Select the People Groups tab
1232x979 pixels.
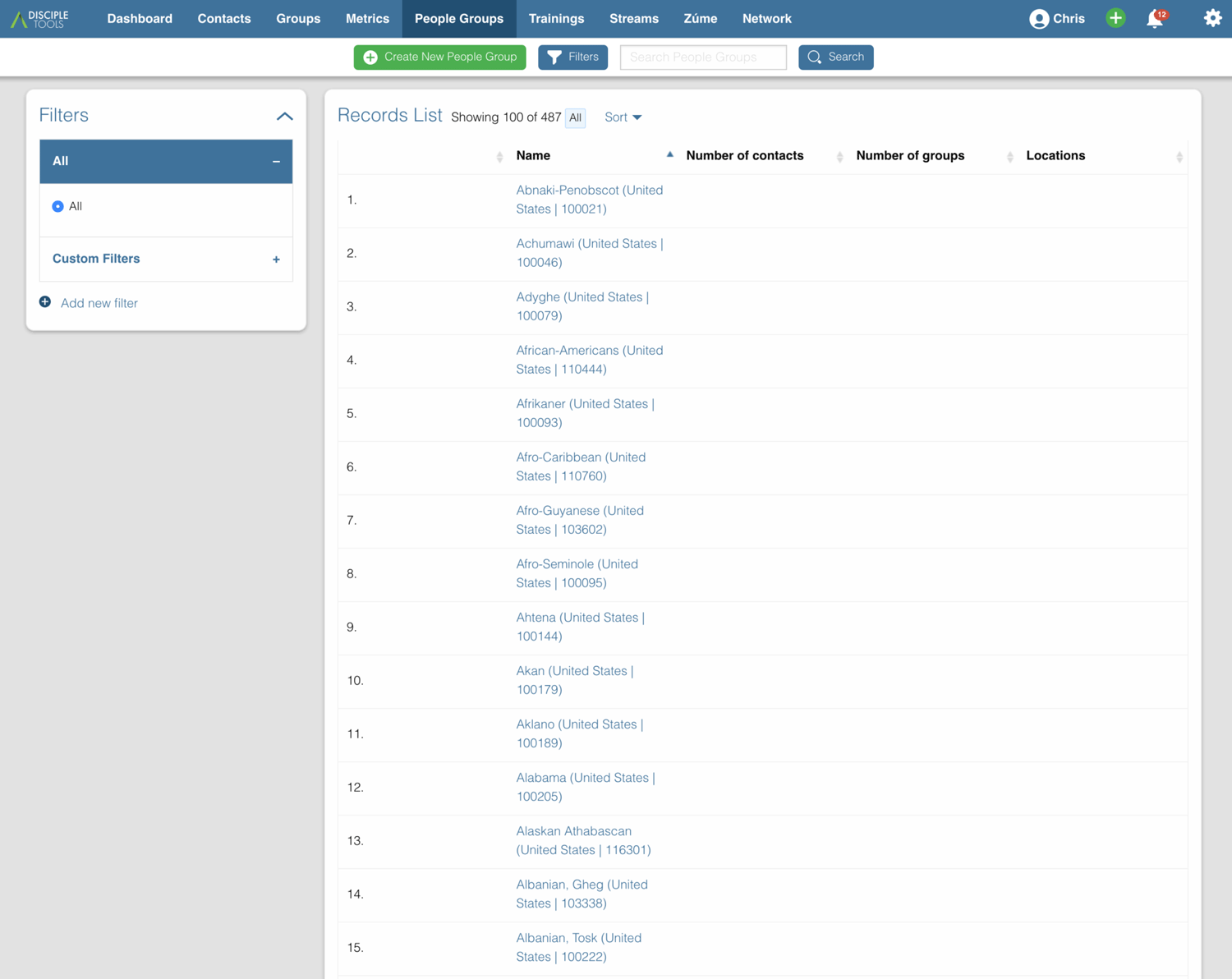click(x=459, y=18)
